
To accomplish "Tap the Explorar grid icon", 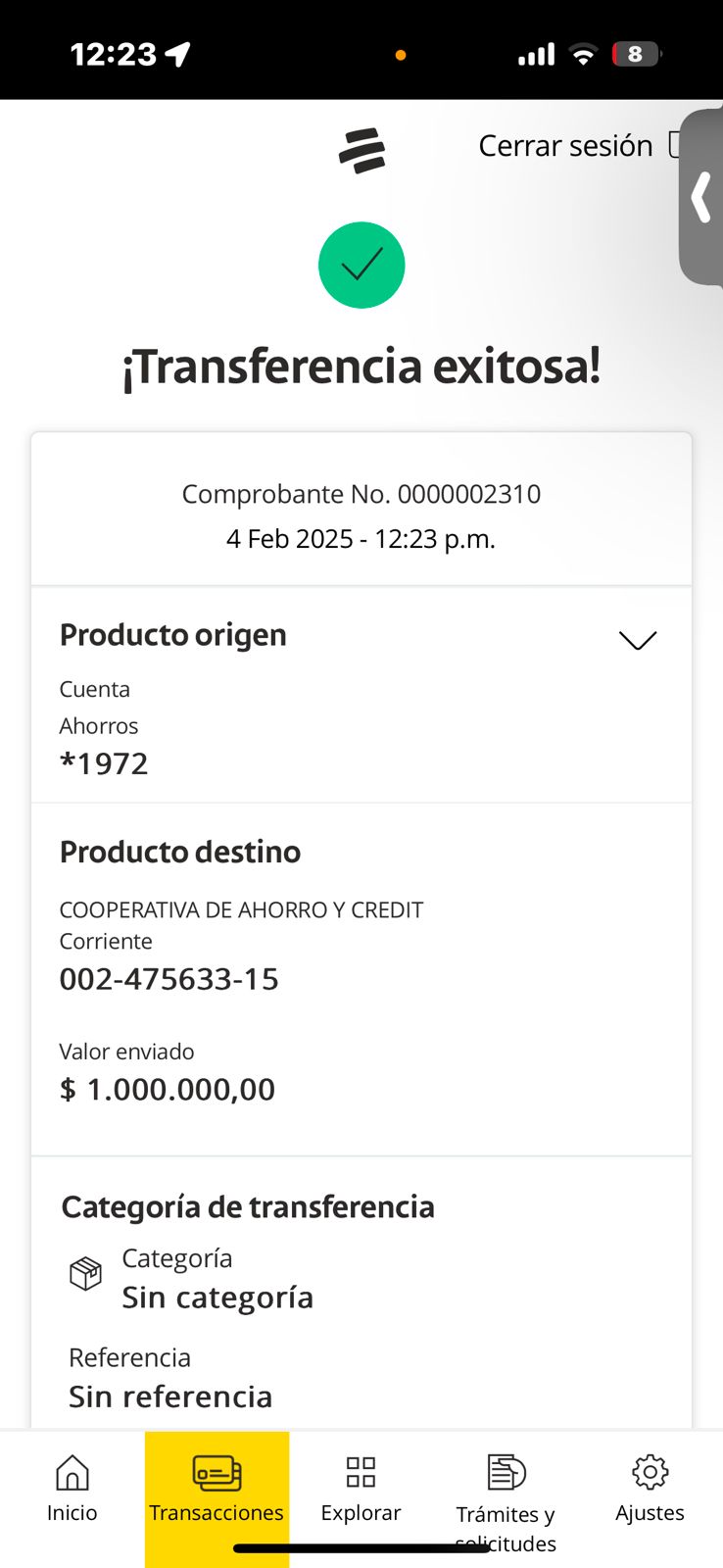I will point(361,1472).
